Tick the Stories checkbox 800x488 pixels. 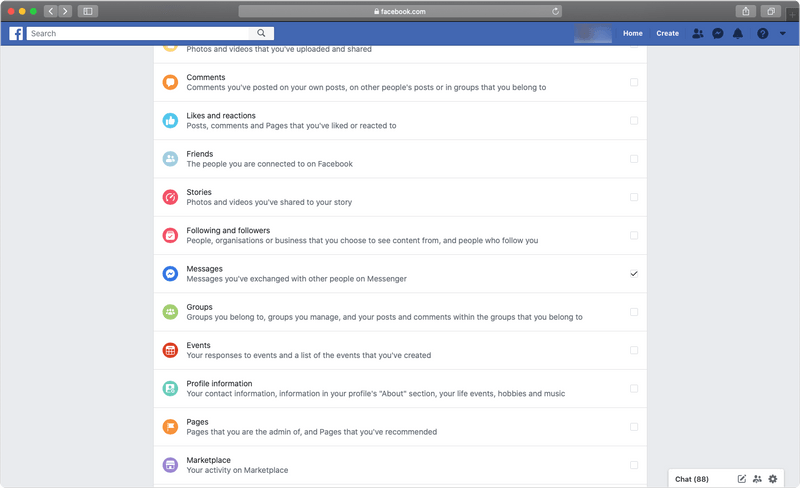coord(634,197)
